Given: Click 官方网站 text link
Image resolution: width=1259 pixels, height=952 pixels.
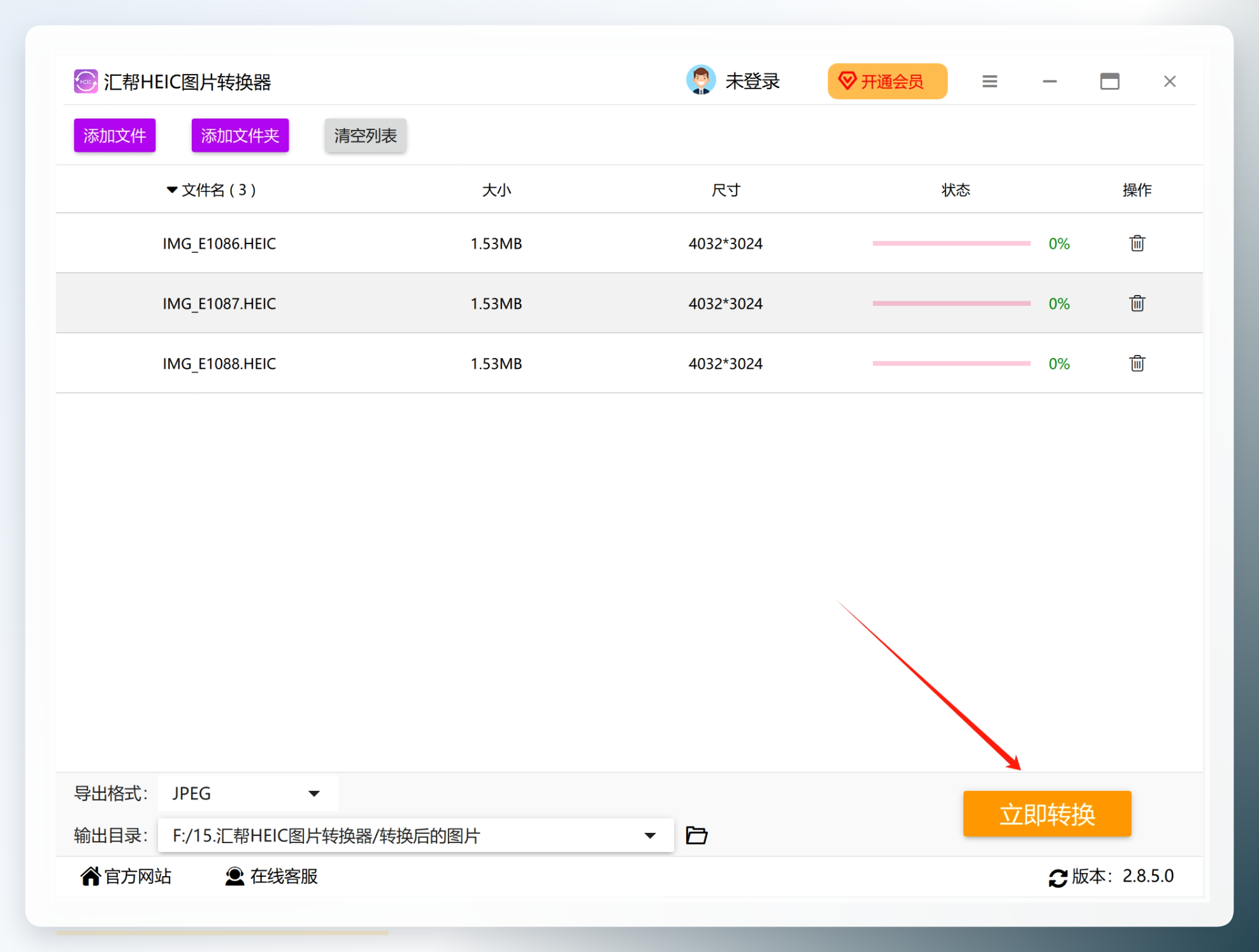Looking at the screenshot, I should tap(138, 876).
